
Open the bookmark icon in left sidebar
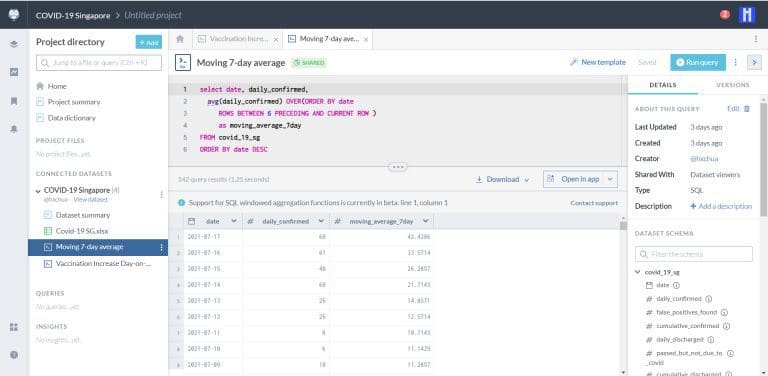pos(14,101)
